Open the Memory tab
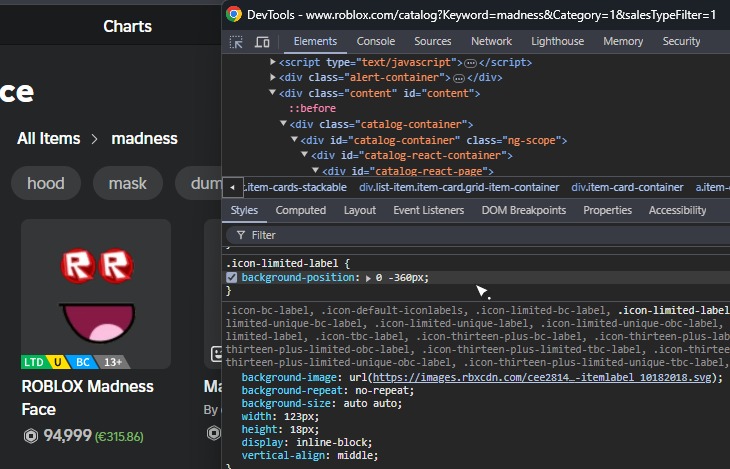Screen dimensions: 730x469 tap(623, 41)
